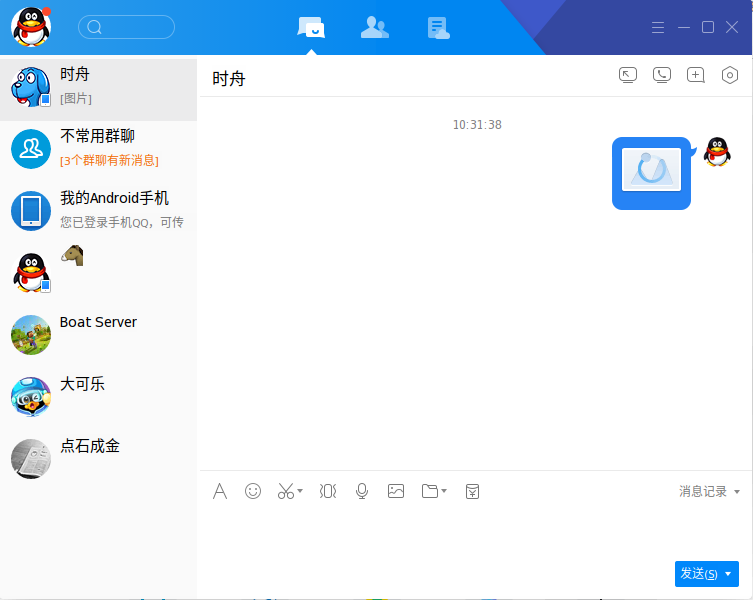Screen dimensions: 753x600
Task: Click the font style 'A' icon
Action: [220, 491]
